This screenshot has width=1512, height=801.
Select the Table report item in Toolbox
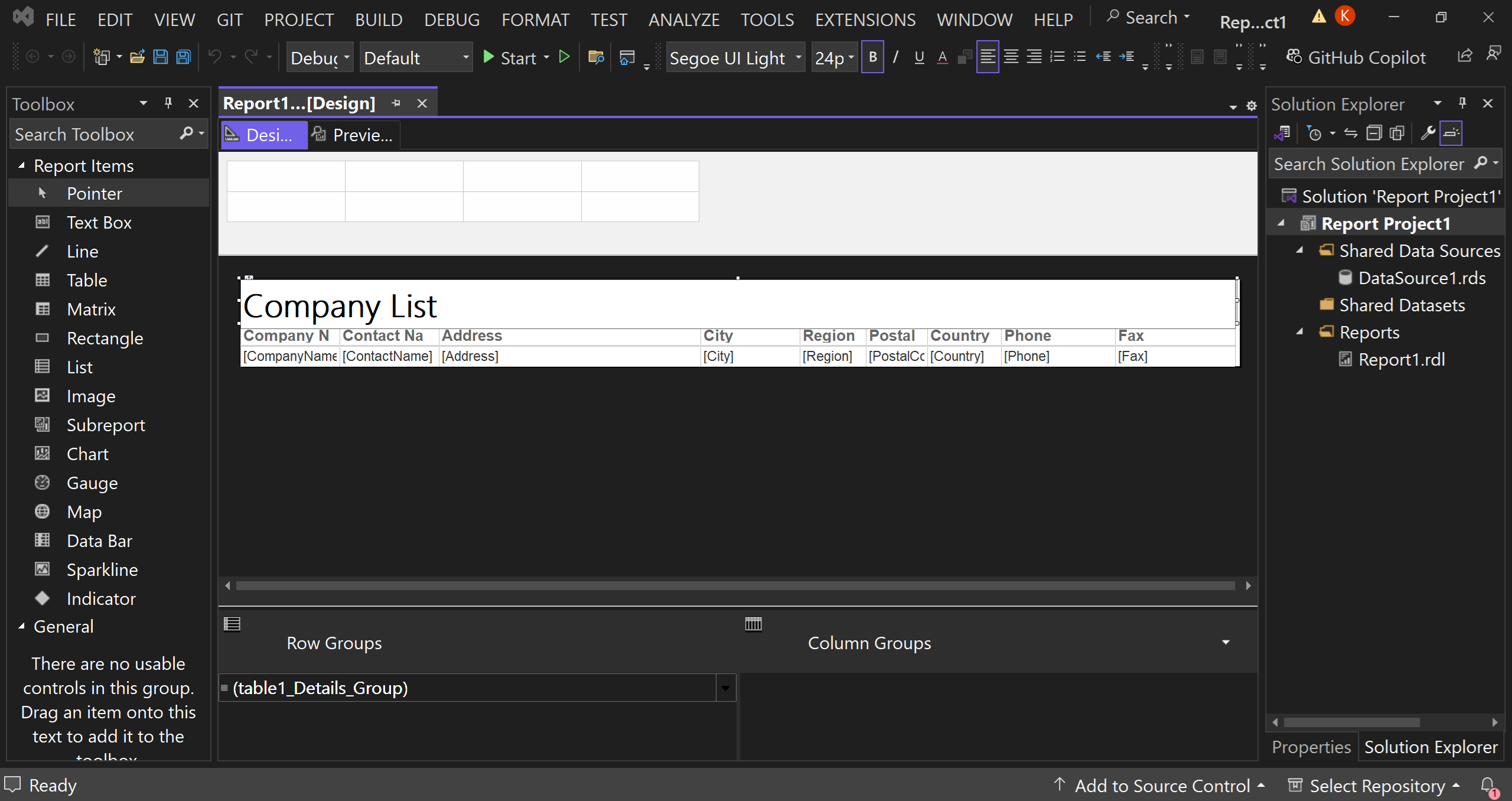pyautogui.click(x=87, y=280)
